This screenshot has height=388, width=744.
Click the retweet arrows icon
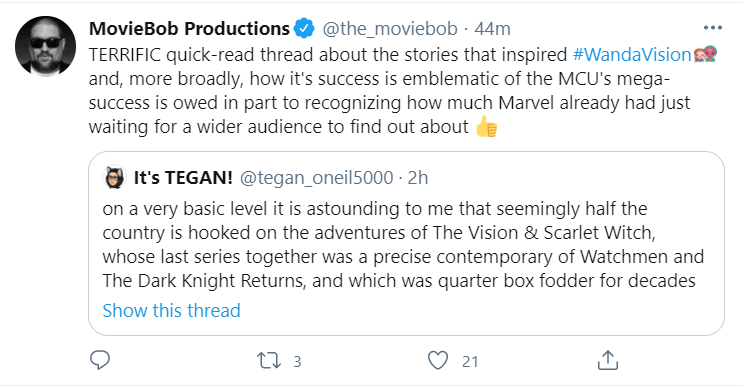(269, 360)
